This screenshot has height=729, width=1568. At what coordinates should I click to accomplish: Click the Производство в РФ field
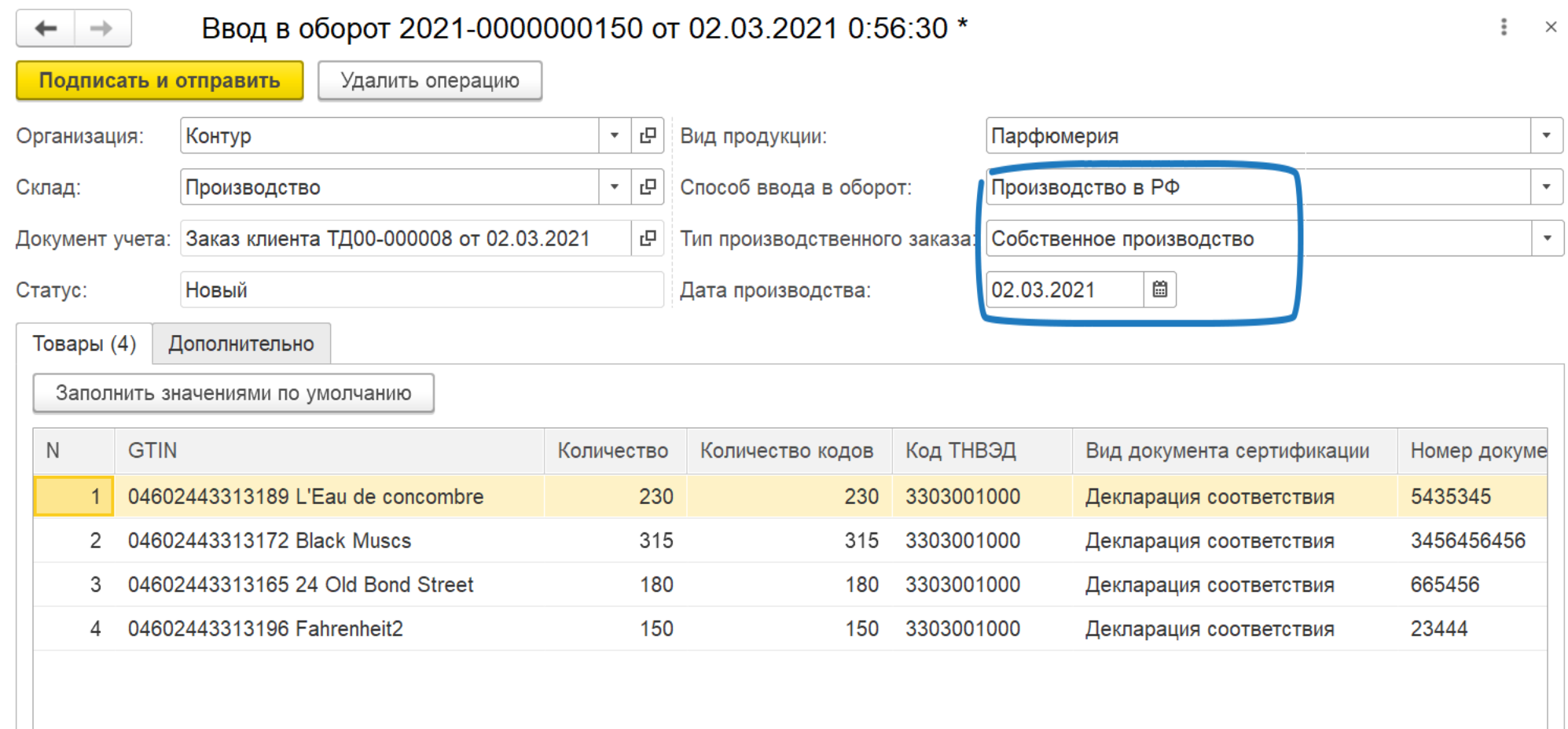(x=1258, y=187)
